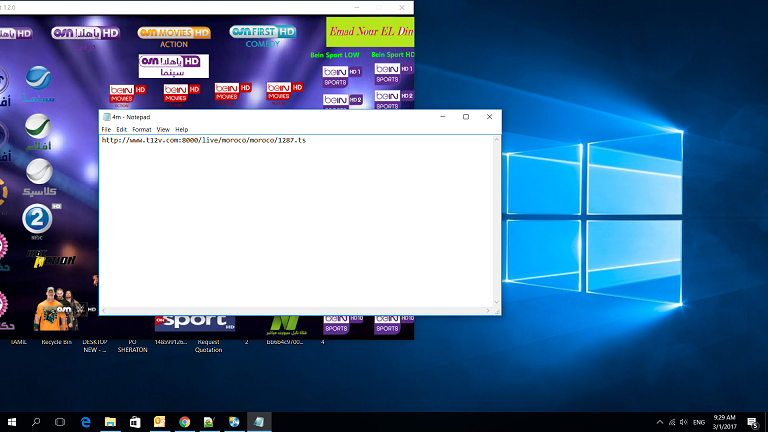Screen dimensions: 768x432
Task: Launch Microsoft Edge from the taskbar
Action: 86,422
